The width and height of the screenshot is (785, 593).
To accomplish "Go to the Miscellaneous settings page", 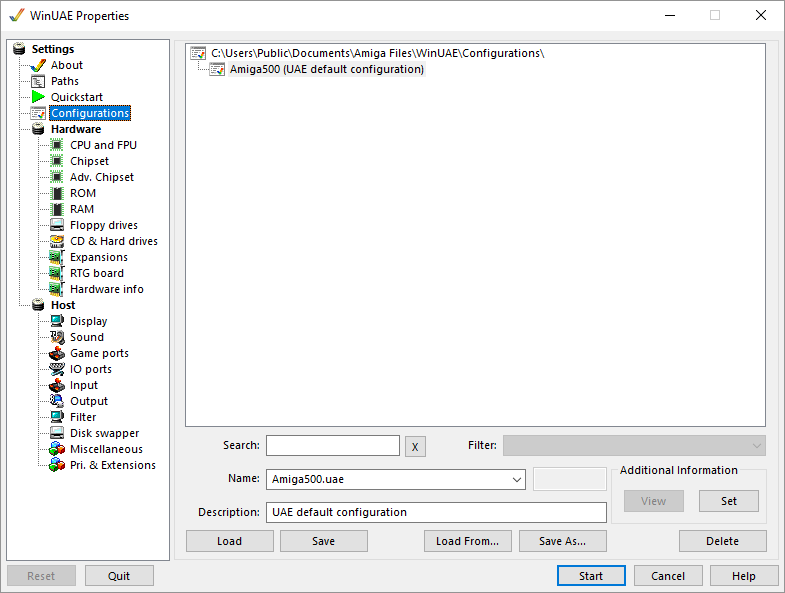I will (x=106, y=449).
